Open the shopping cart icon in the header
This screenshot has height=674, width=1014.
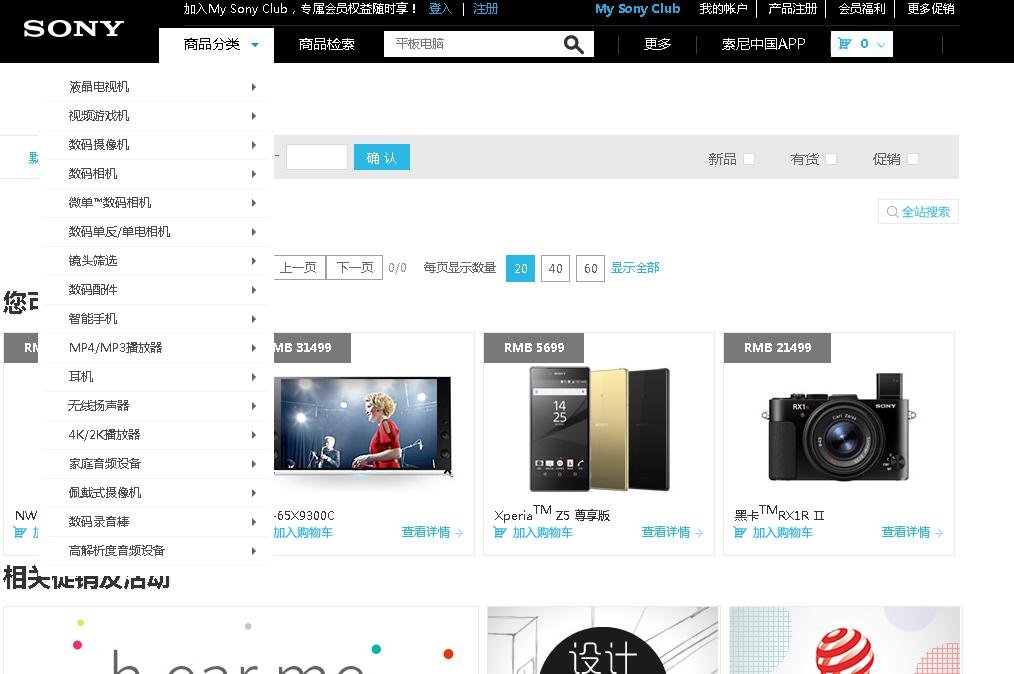tap(844, 43)
